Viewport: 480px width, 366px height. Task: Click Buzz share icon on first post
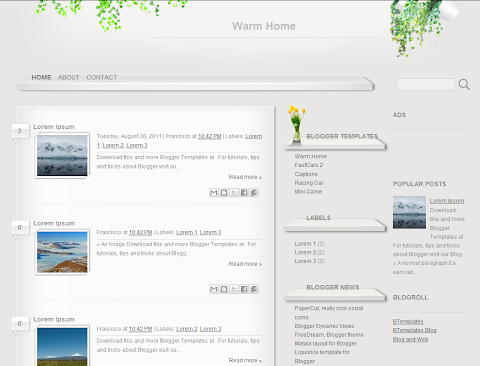tap(254, 193)
